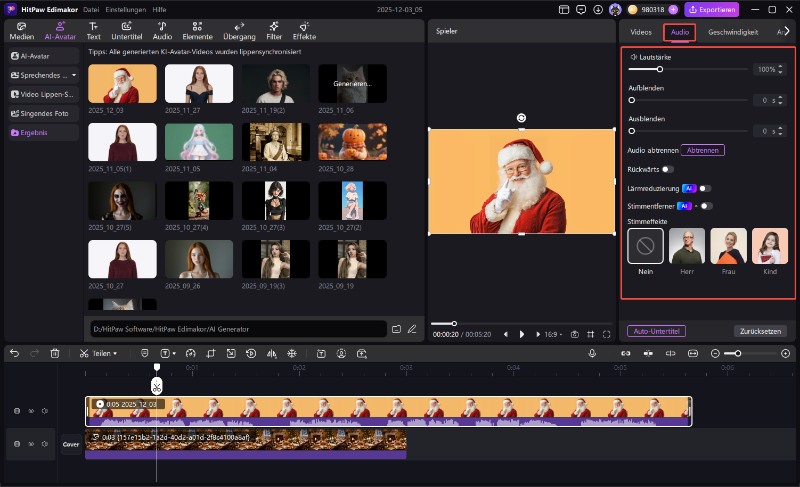Image resolution: width=800 pixels, height=487 pixels.
Task: Play the video in the player
Action: (x=521, y=335)
